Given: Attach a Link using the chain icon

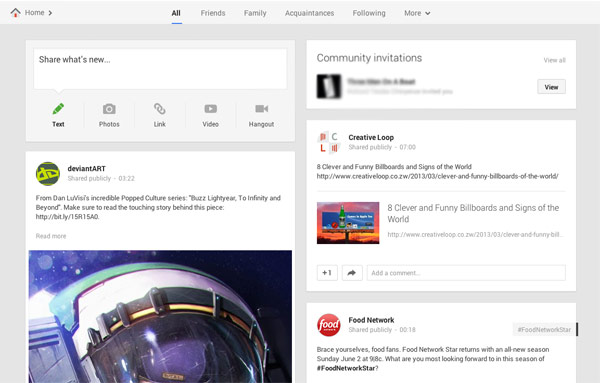Looking at the screenshot, I should [x=160, y=109].
